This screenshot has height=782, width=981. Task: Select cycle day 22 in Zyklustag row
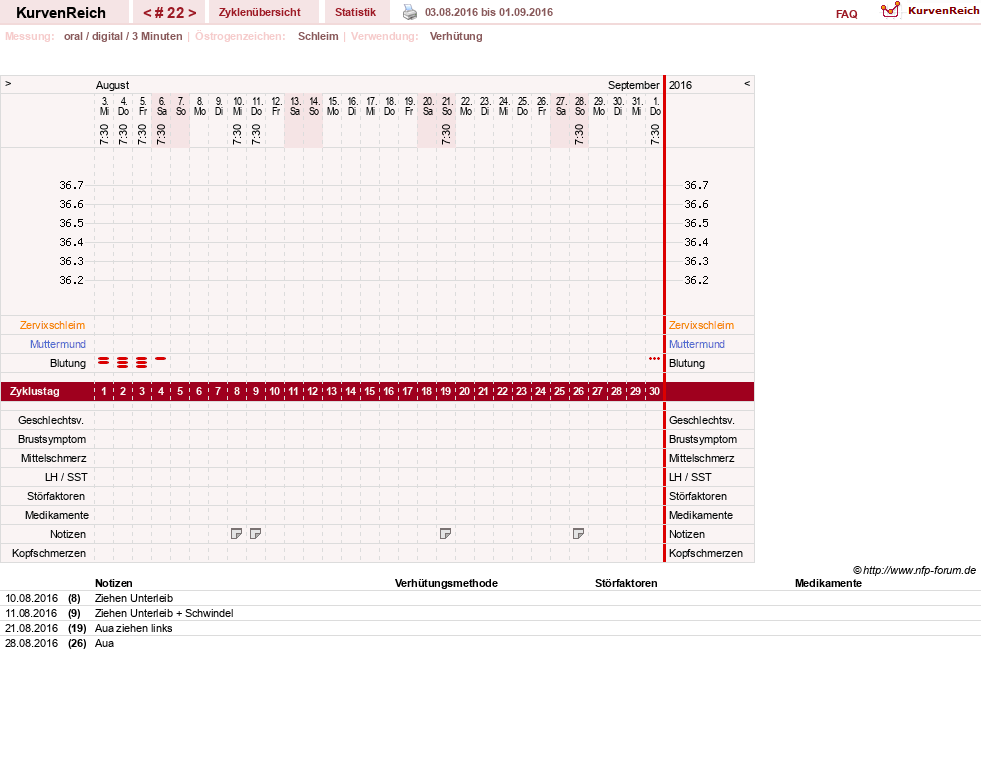tap(502, 391)
